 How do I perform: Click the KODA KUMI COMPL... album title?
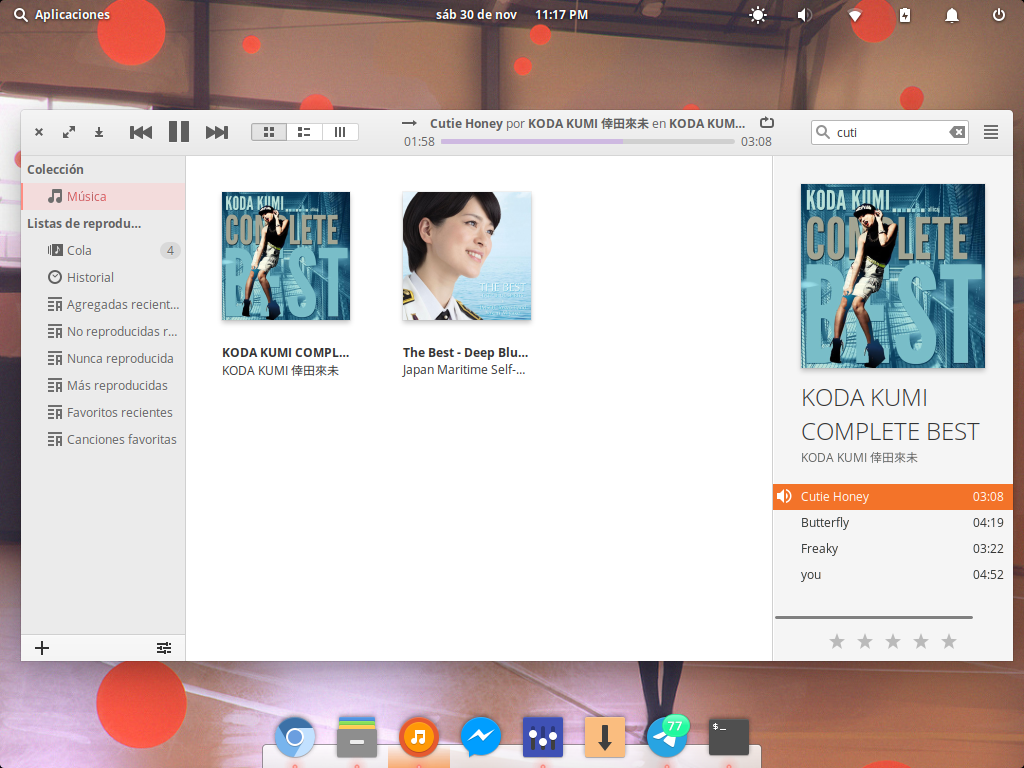285,353
